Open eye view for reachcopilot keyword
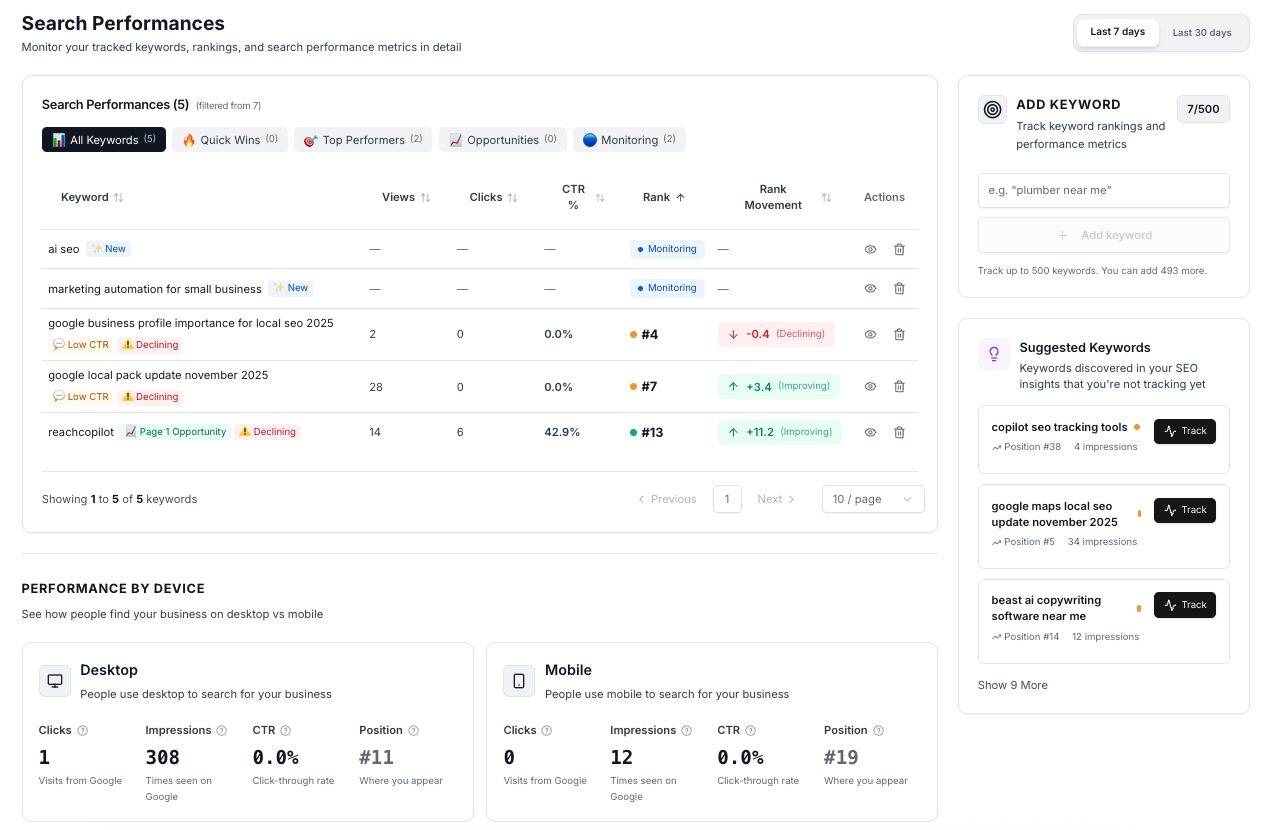1269x830 pixels. pos(869,432)
